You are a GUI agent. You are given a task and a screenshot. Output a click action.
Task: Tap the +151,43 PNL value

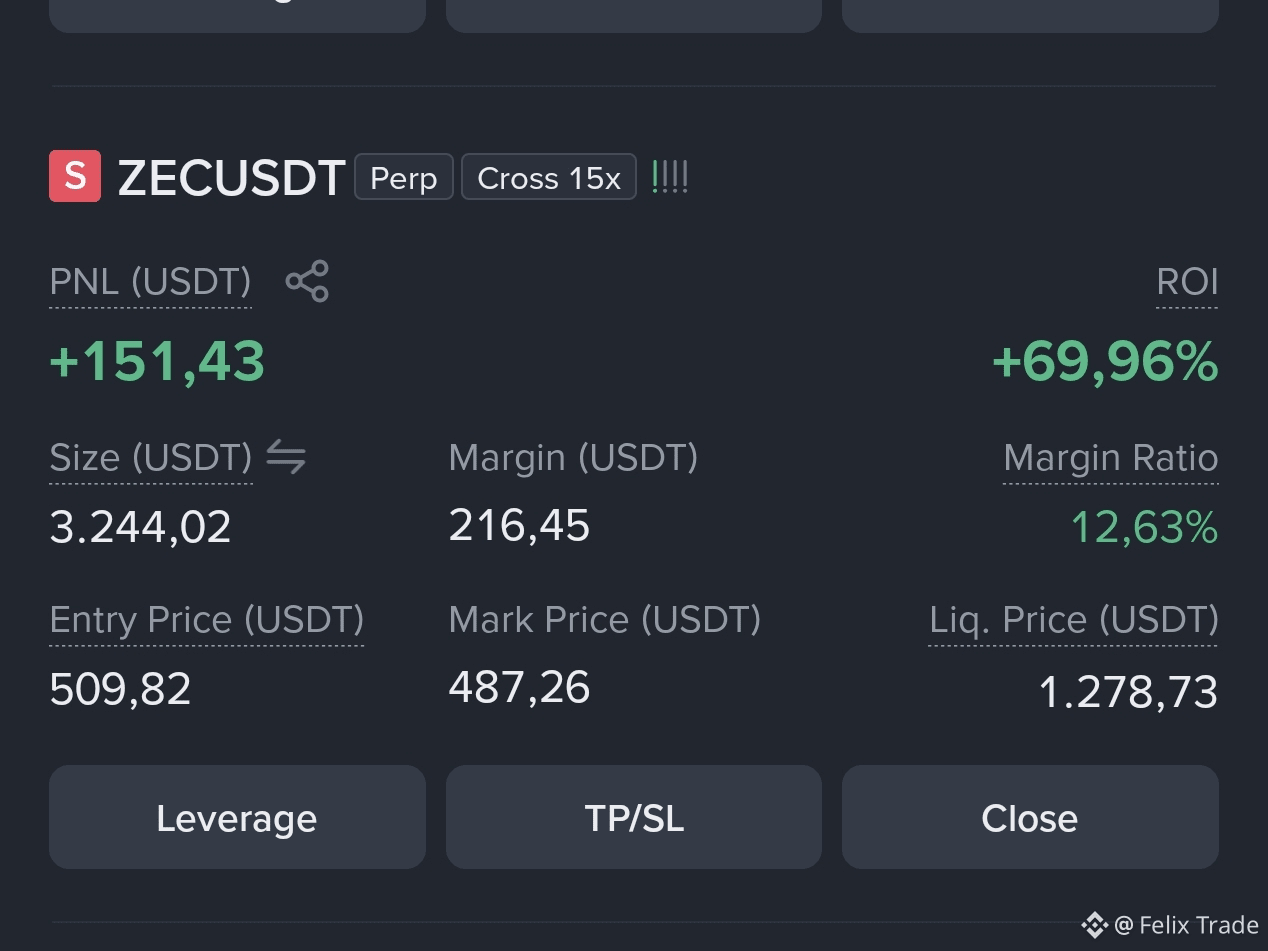157,361
